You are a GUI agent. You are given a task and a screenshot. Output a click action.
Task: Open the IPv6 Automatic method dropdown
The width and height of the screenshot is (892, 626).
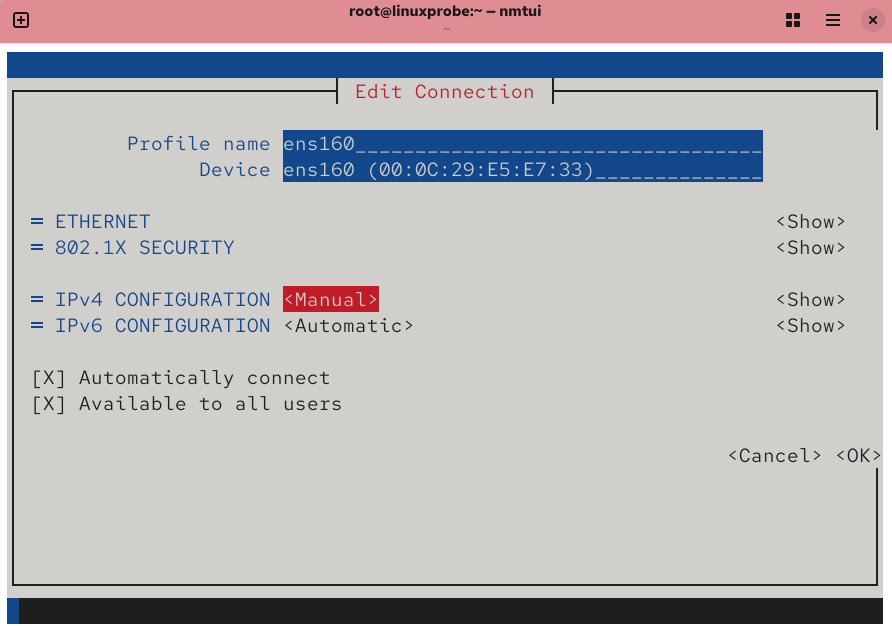point(349,326)
